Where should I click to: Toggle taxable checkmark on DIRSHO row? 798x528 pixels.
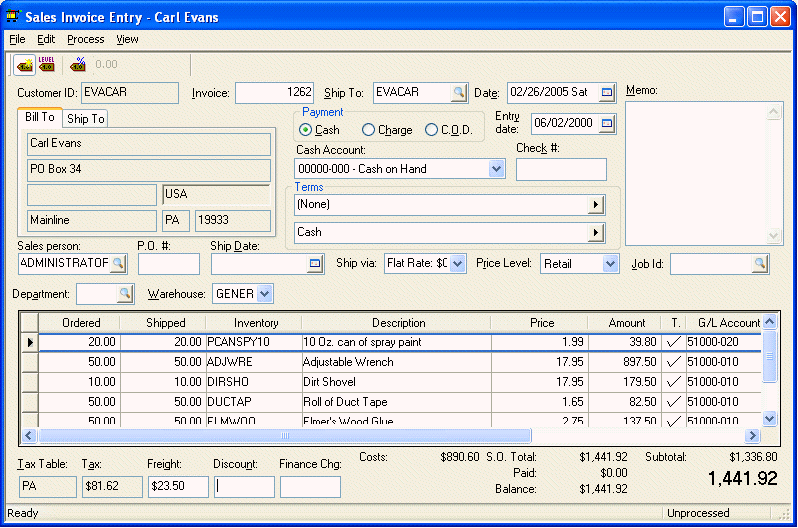(x=673, y=382)
